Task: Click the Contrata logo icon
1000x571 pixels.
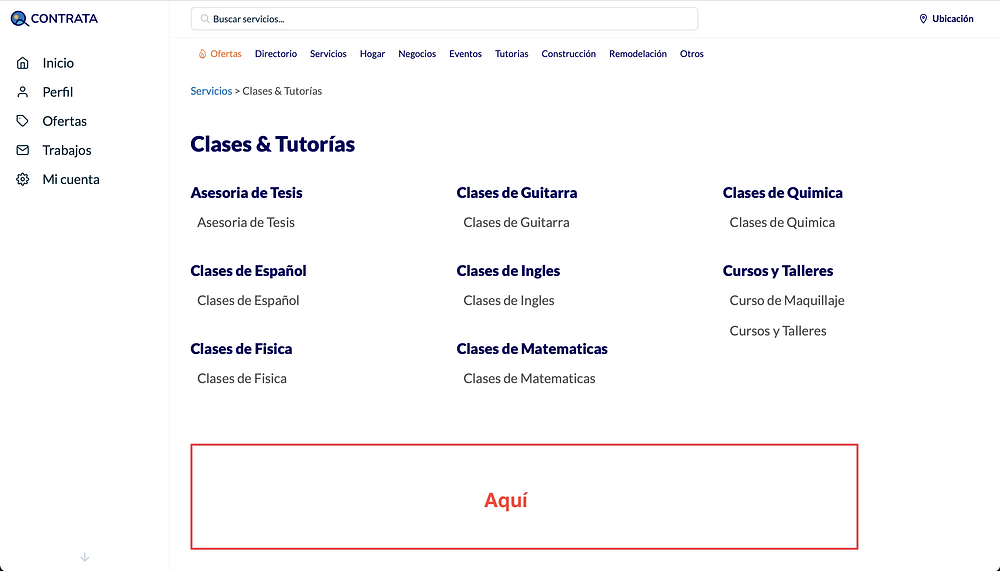Action: [19, 19]
